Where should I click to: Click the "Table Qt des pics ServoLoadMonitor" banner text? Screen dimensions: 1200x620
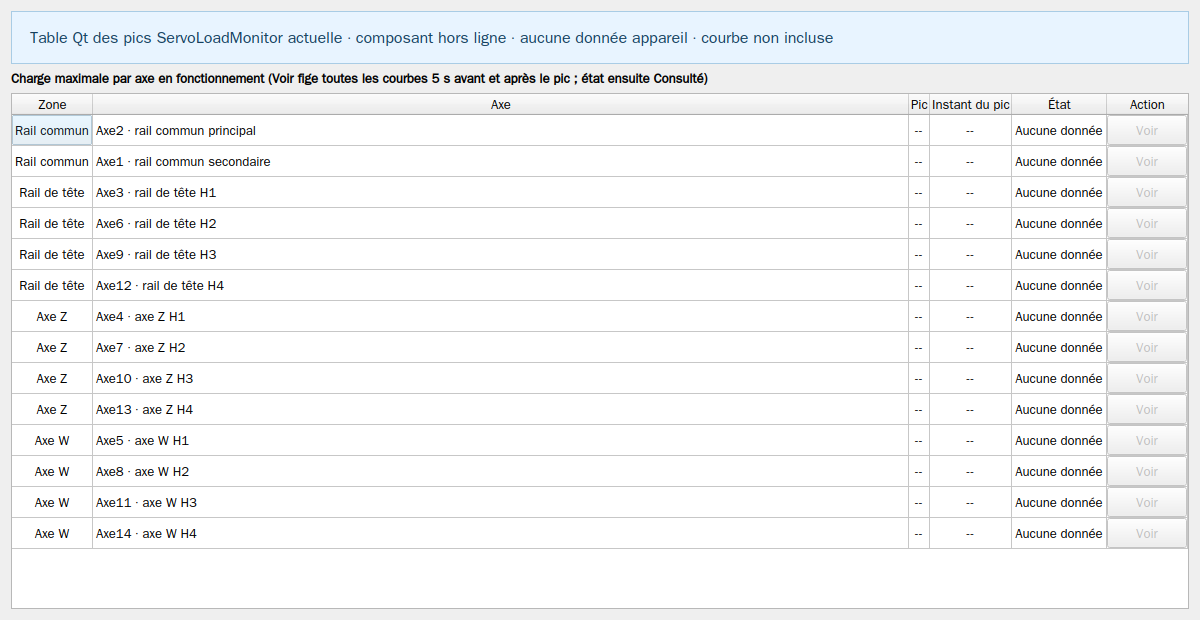[158, 38]
